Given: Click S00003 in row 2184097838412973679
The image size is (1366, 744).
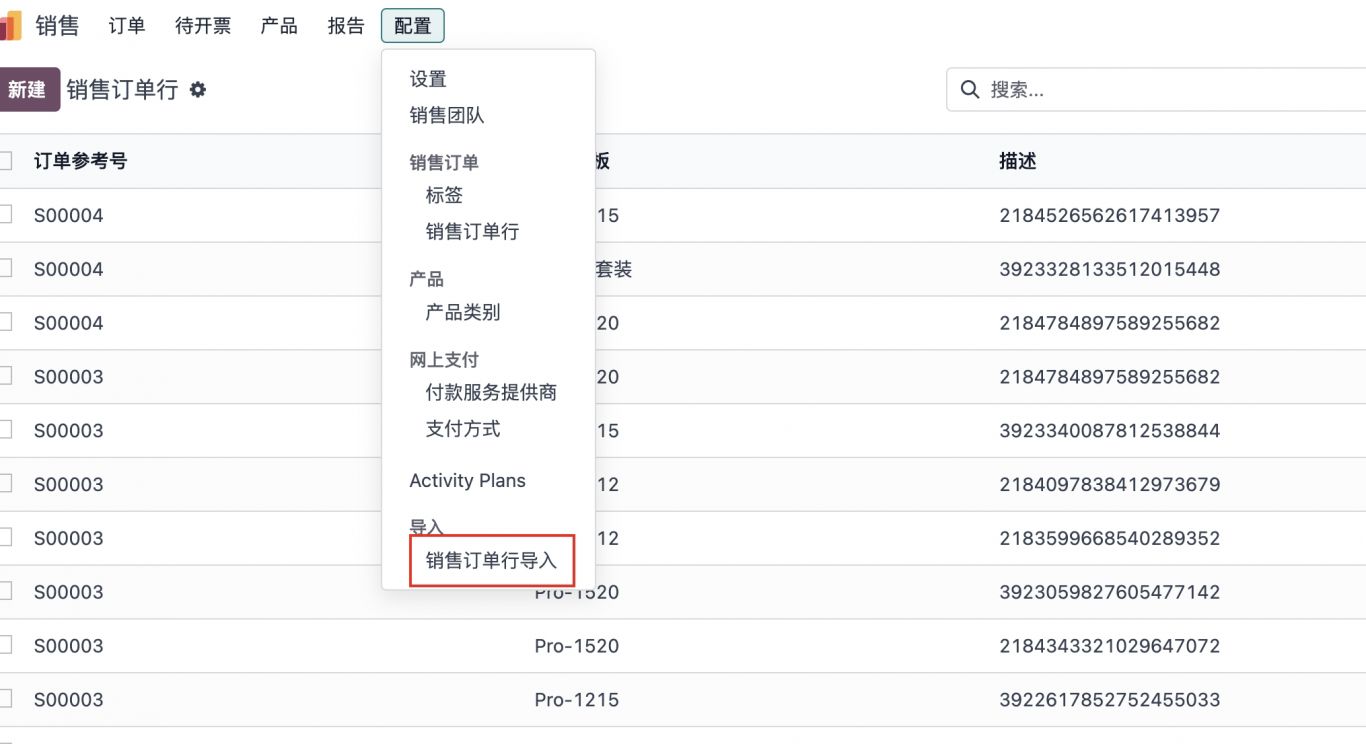Looking at the screenshot, I should [x=69, y=484].
